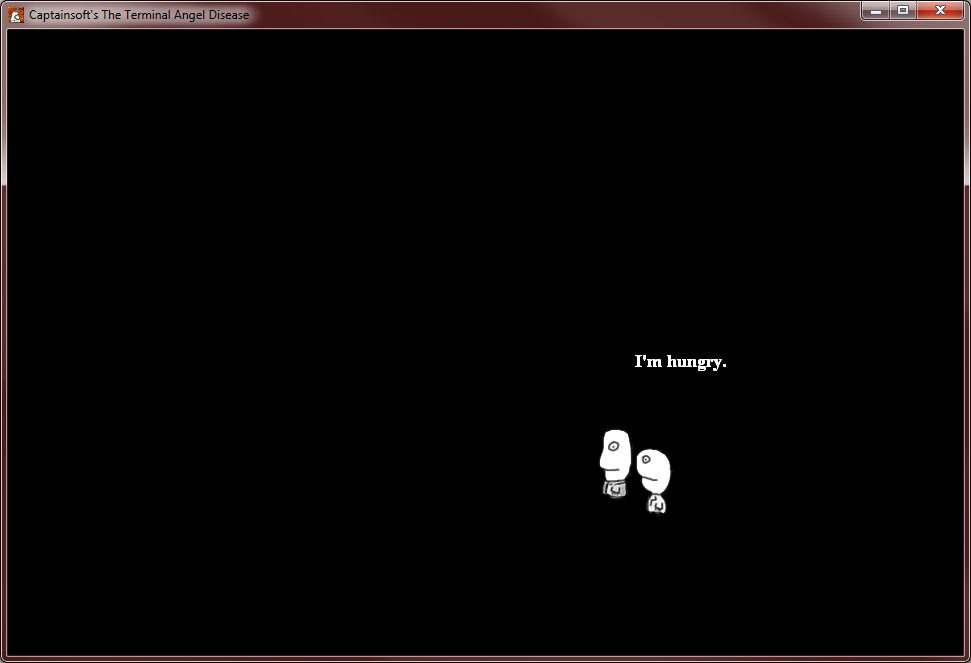This screenshot has height=663, width=971.
Task: Click the "I'm hungry." dialogue text
Action: [680, 362]
